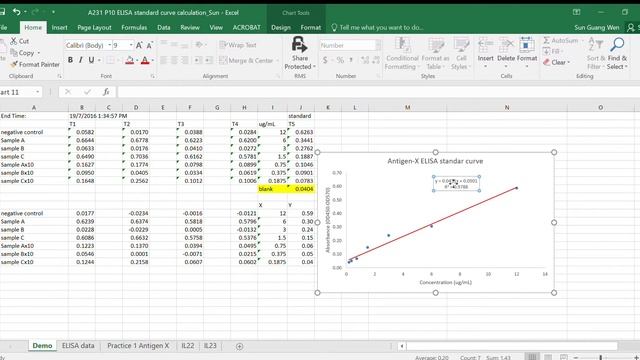Open Chart Tools Format tab

(x=311, y=27)
